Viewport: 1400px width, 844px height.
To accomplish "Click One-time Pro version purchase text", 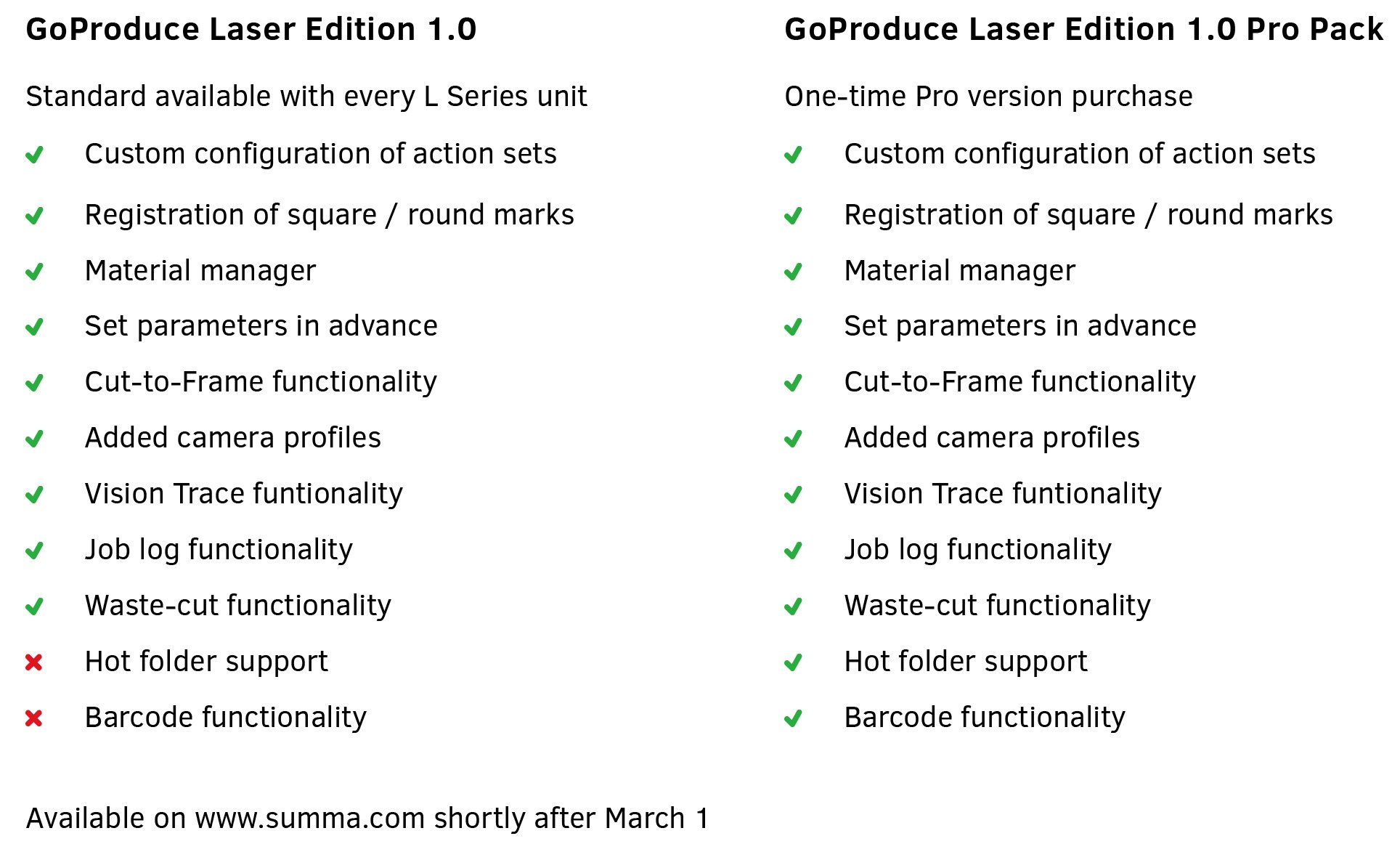I will 988,97.
